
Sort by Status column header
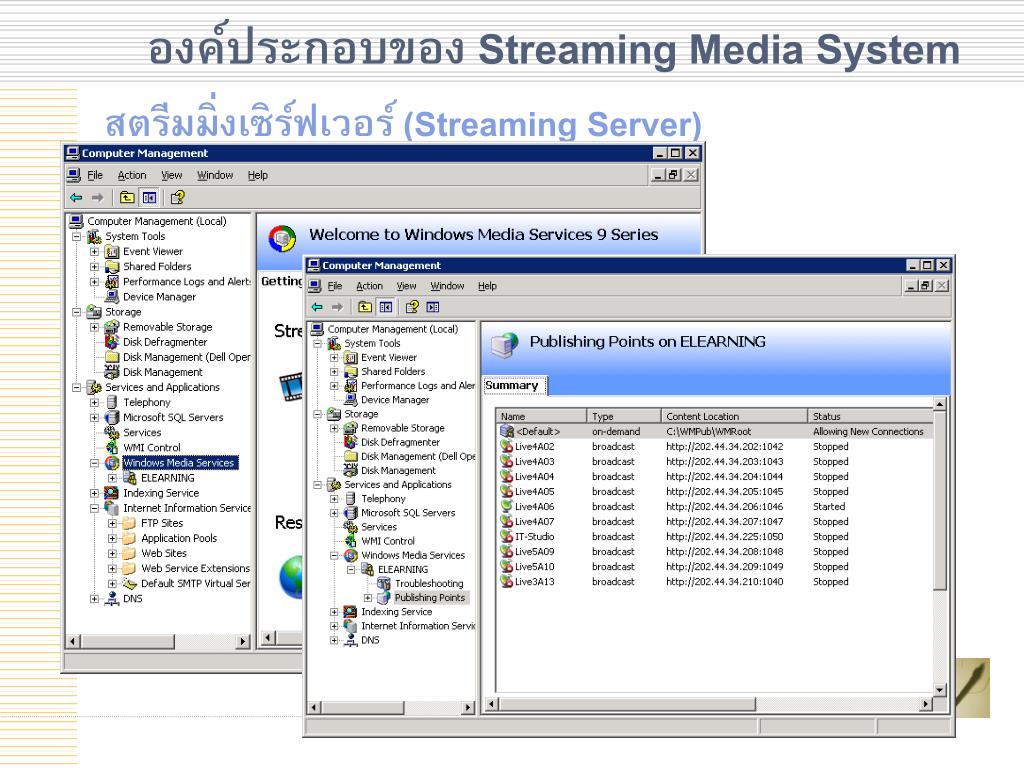click(870, 416)
